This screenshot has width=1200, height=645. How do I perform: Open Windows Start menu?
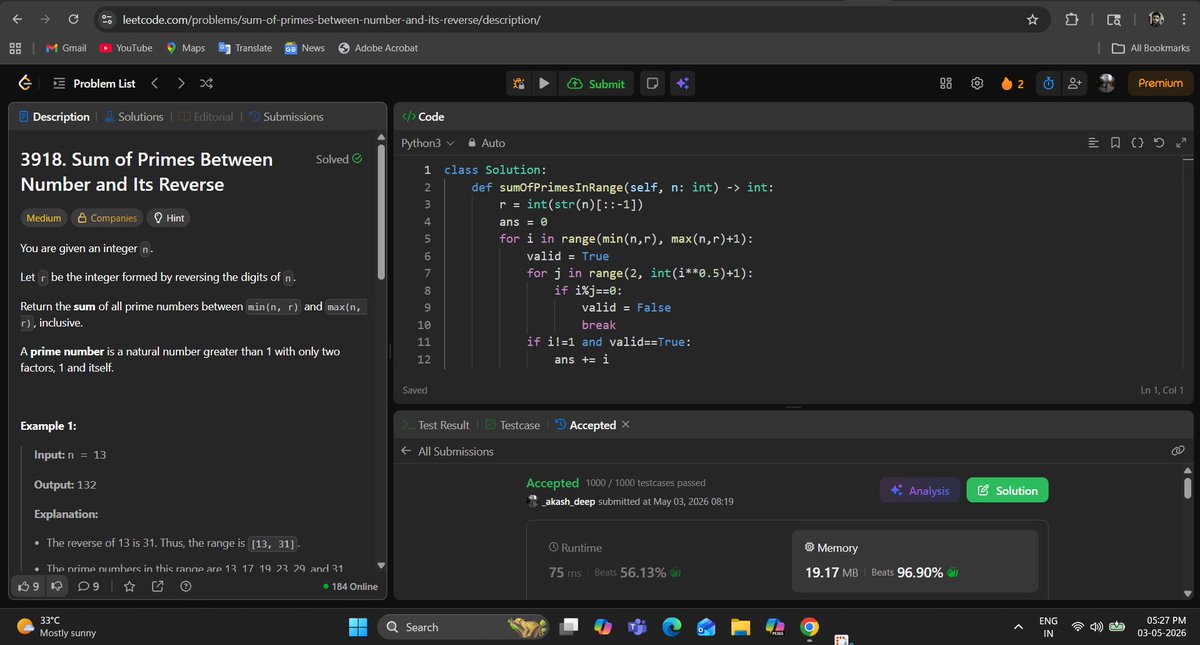(358, 627)
